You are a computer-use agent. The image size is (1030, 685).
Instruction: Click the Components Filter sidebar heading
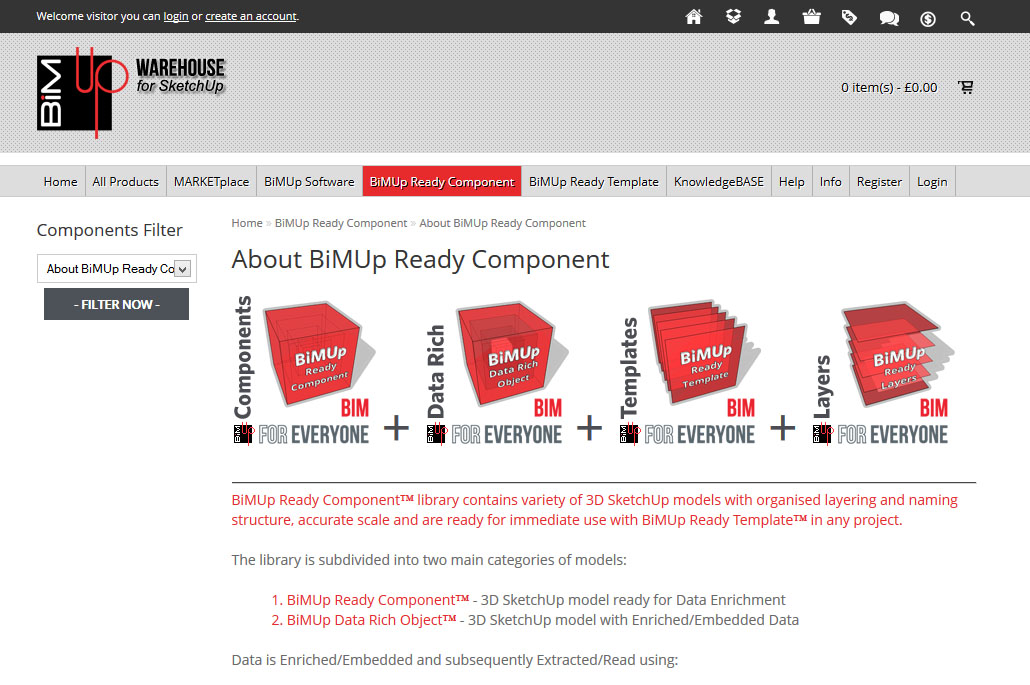110,231
